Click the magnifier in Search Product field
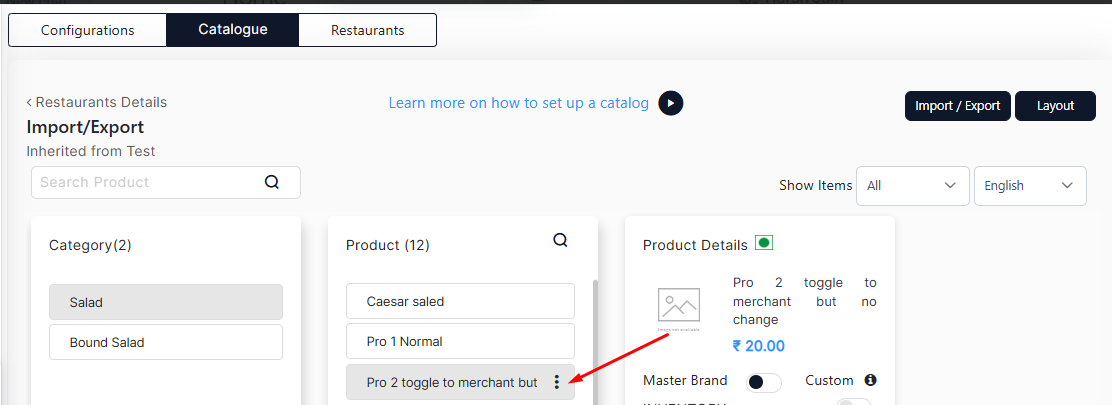Screen dimensions: 1112x405 pyautogui.click(x=272, y=182)
